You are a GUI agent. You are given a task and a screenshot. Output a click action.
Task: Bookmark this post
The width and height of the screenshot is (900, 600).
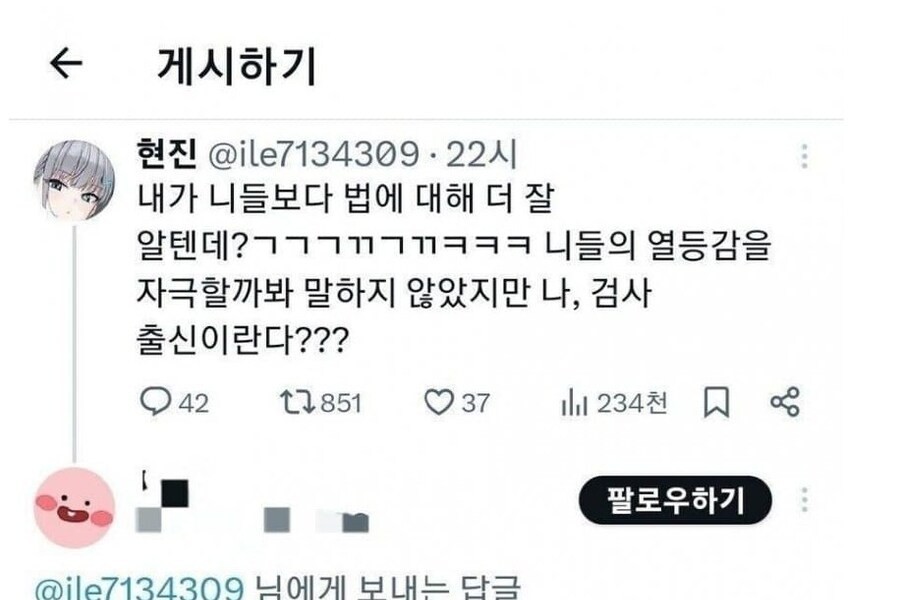[716, 402]
